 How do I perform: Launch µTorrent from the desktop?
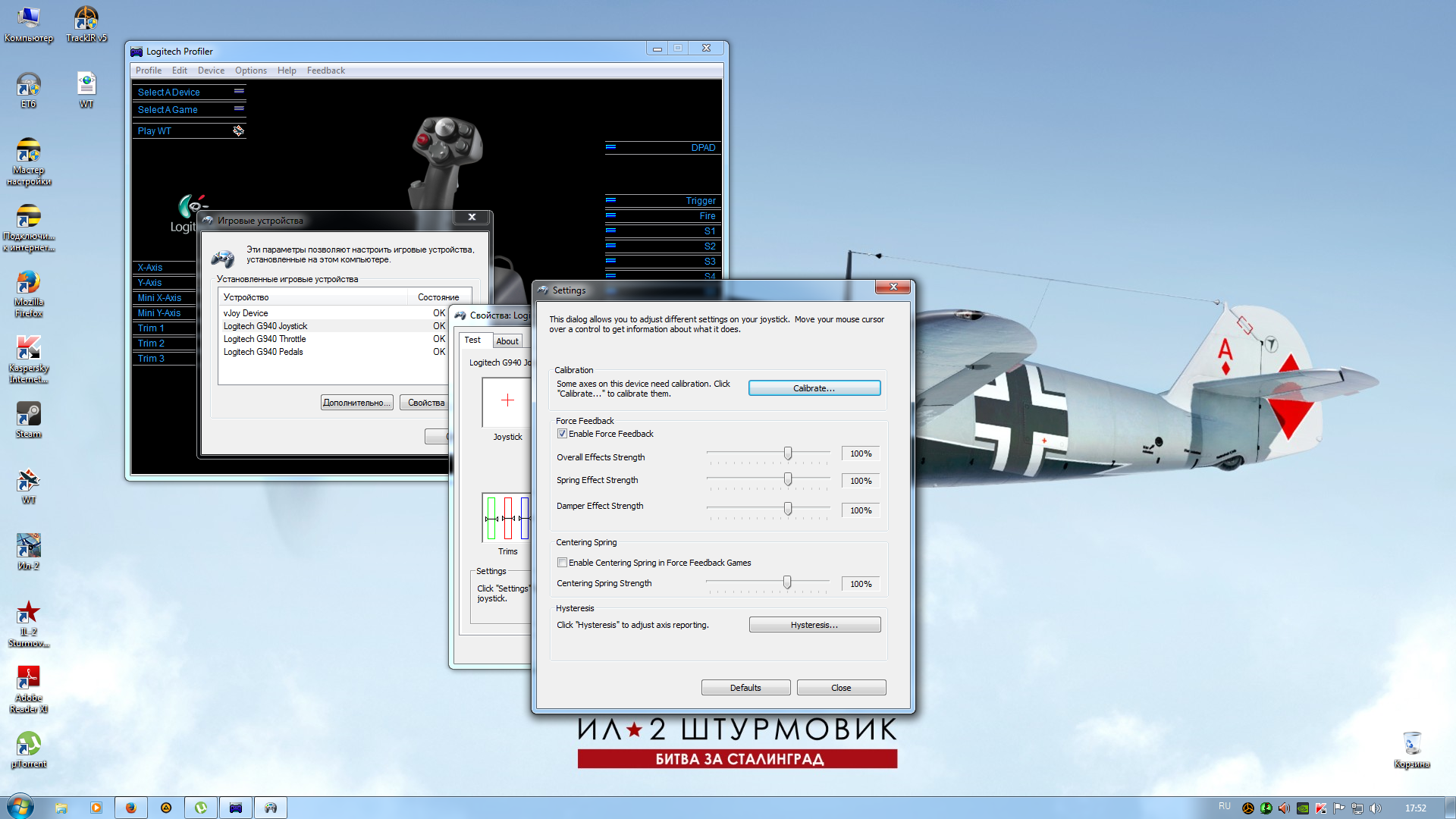tap(28, 749)
